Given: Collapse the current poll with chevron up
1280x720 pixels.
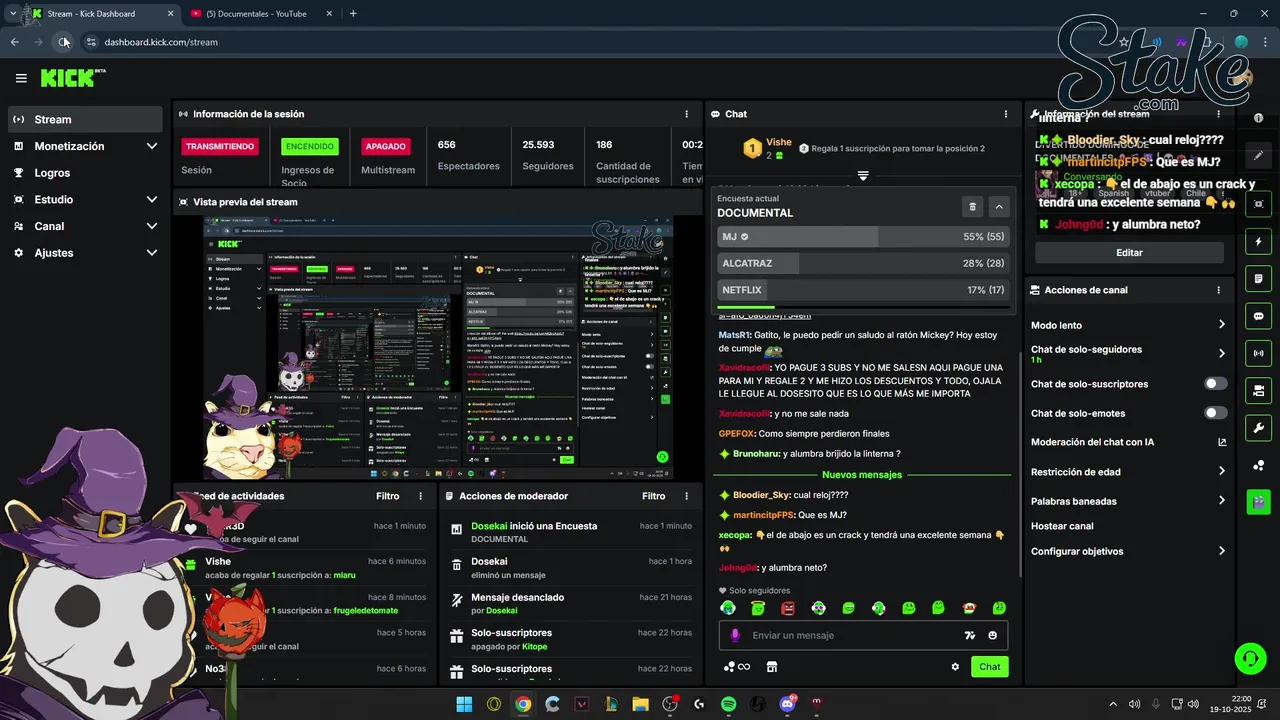Looking at the screenshot, I should pos(998,207).
